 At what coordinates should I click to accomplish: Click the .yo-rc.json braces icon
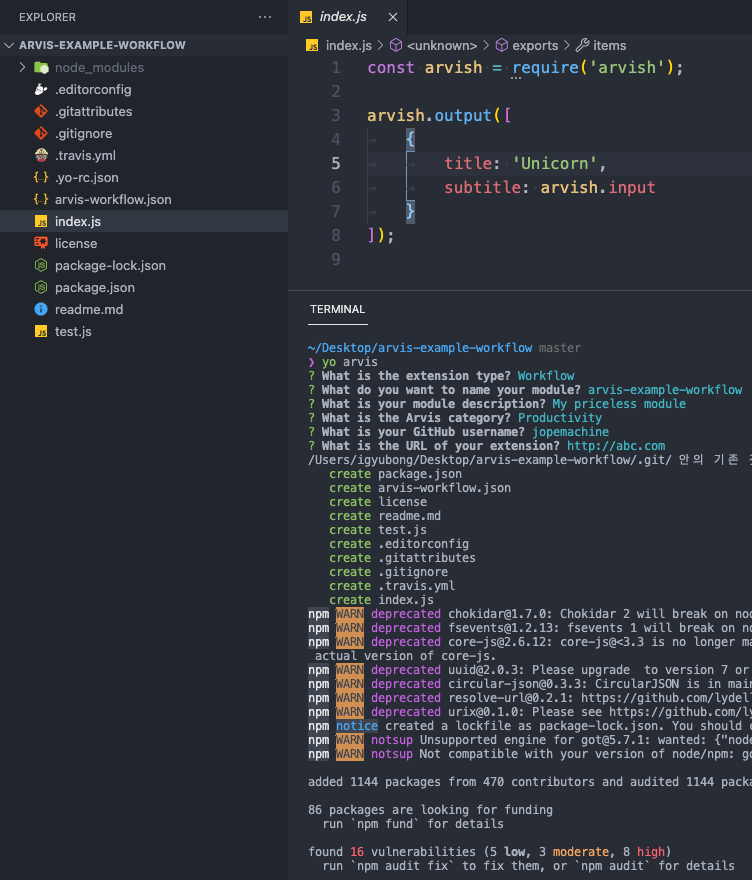click(x=41, y=177)
